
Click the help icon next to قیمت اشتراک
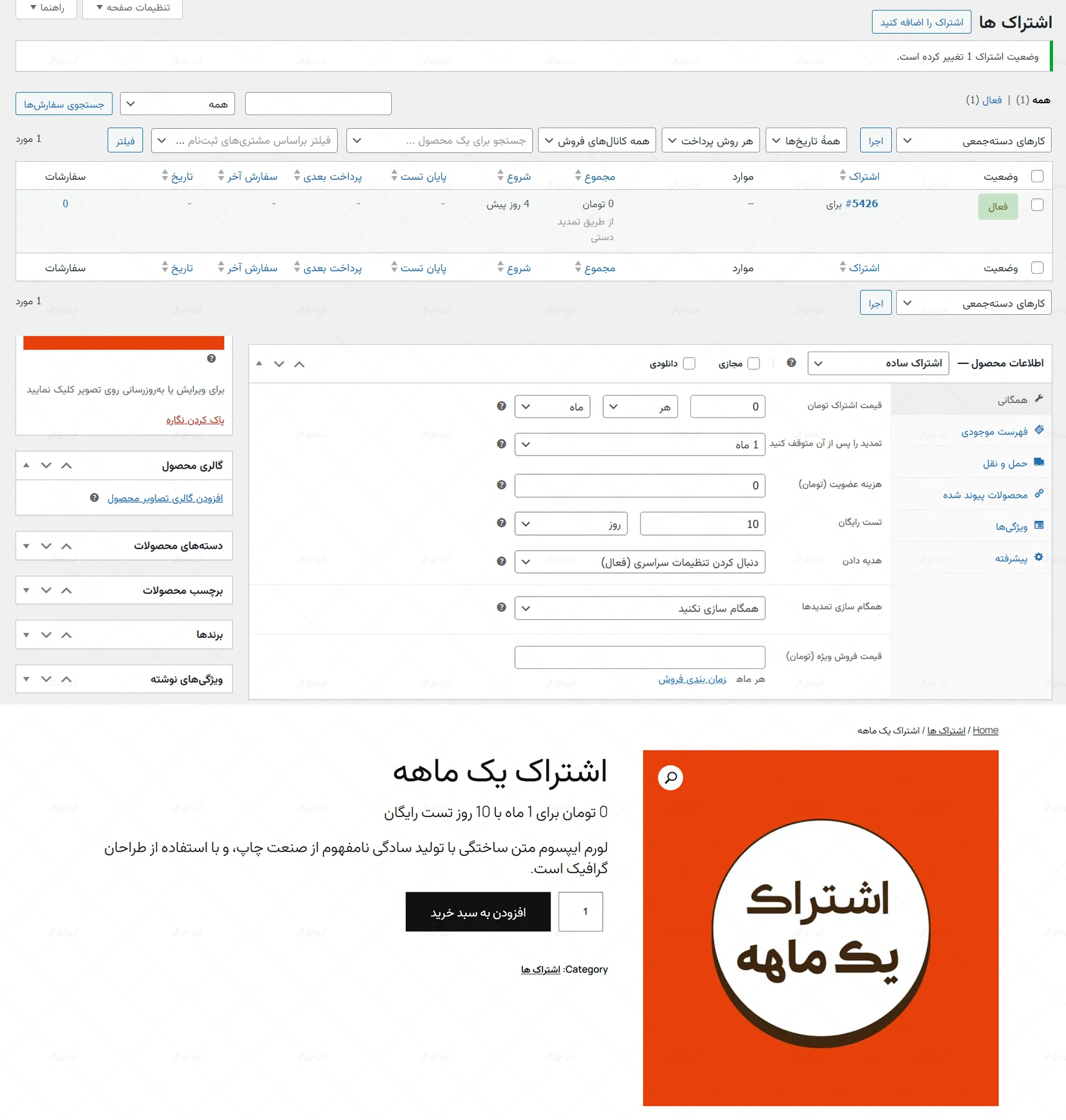[501, 406]
